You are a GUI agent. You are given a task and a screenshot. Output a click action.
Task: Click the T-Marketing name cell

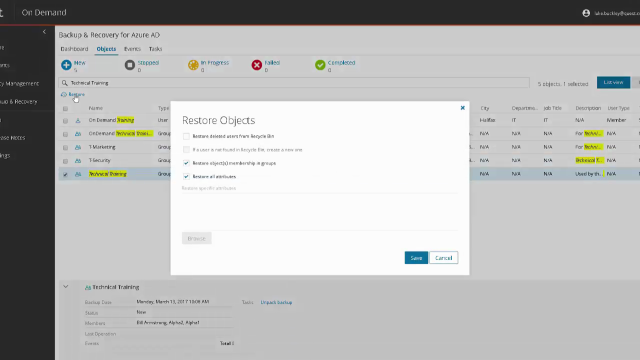[x=102, y=147]
